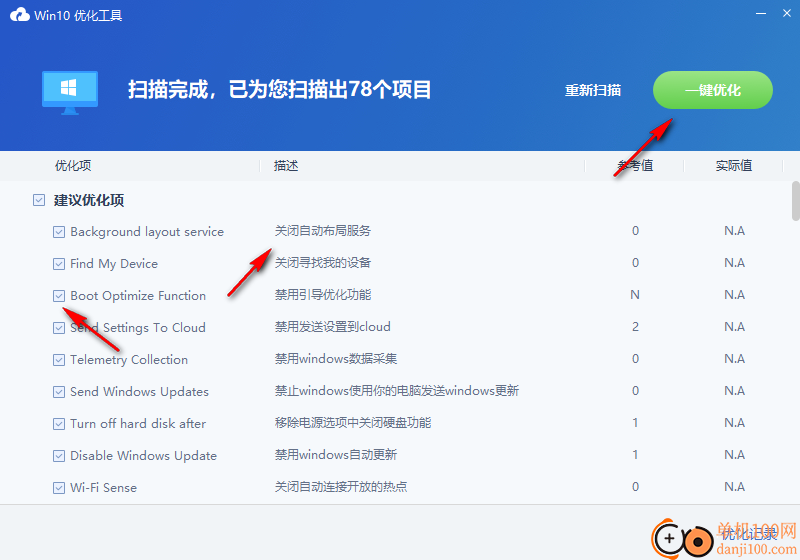This screenshot has width=800, height=560.
Task: Click description '禁用windows自动更新'
Action: click(x=336, y=455)
